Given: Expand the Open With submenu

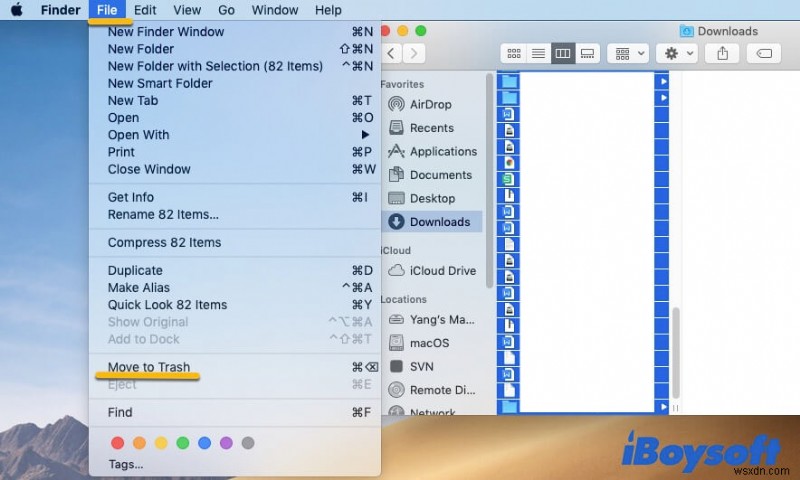Looking at the screenshot, I should (235, 135).
